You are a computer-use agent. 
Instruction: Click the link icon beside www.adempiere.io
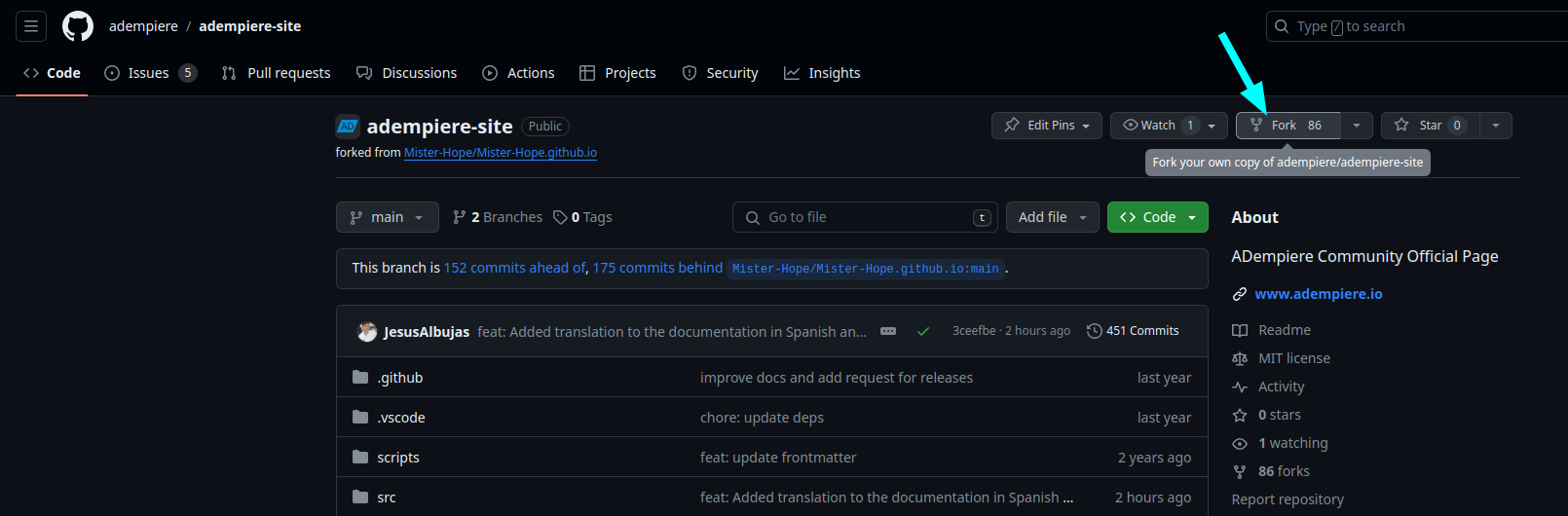[1240, 294]
